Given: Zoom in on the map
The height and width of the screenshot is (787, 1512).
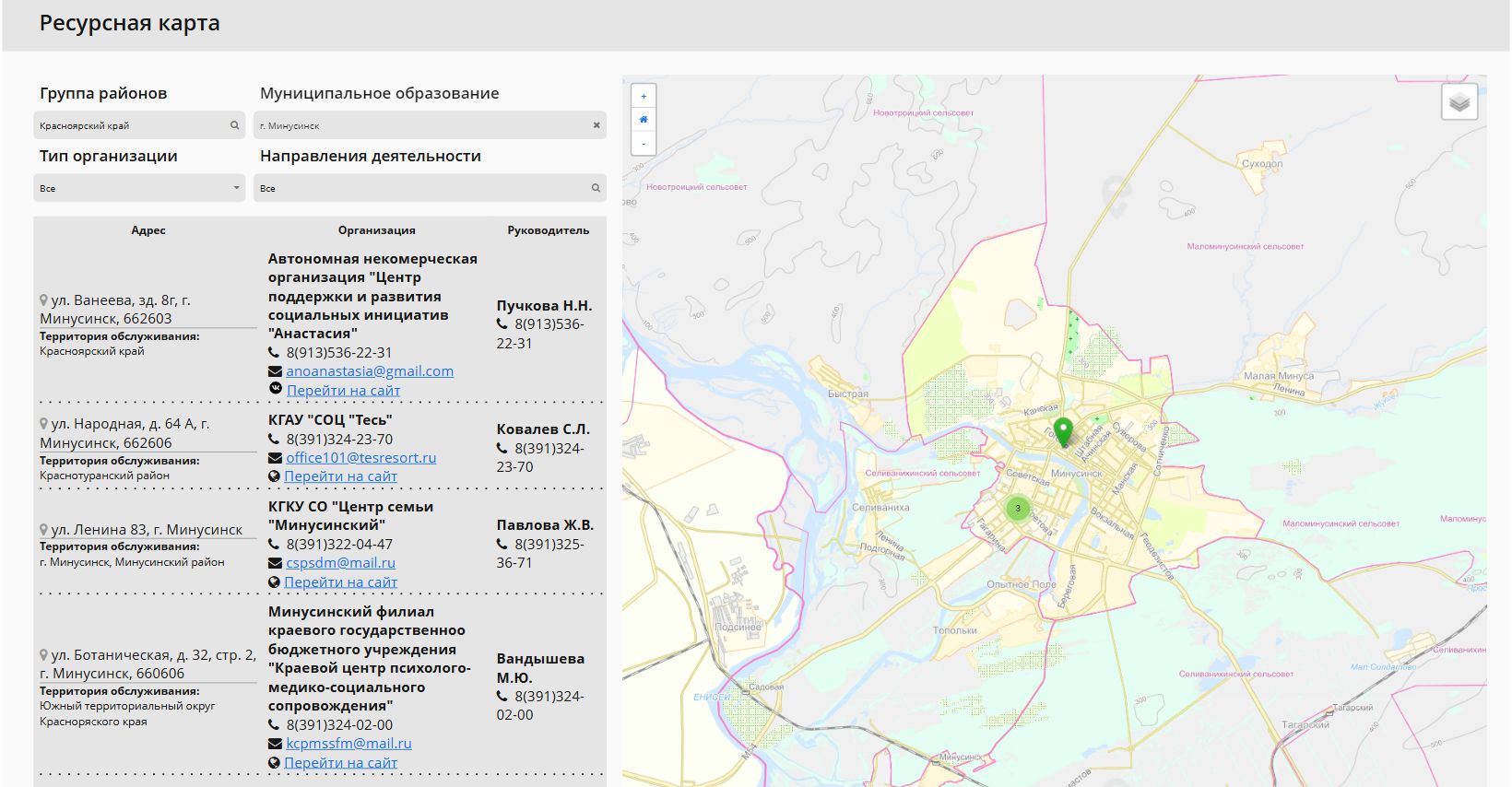Looking at the screenshot, I should (644, 96).
